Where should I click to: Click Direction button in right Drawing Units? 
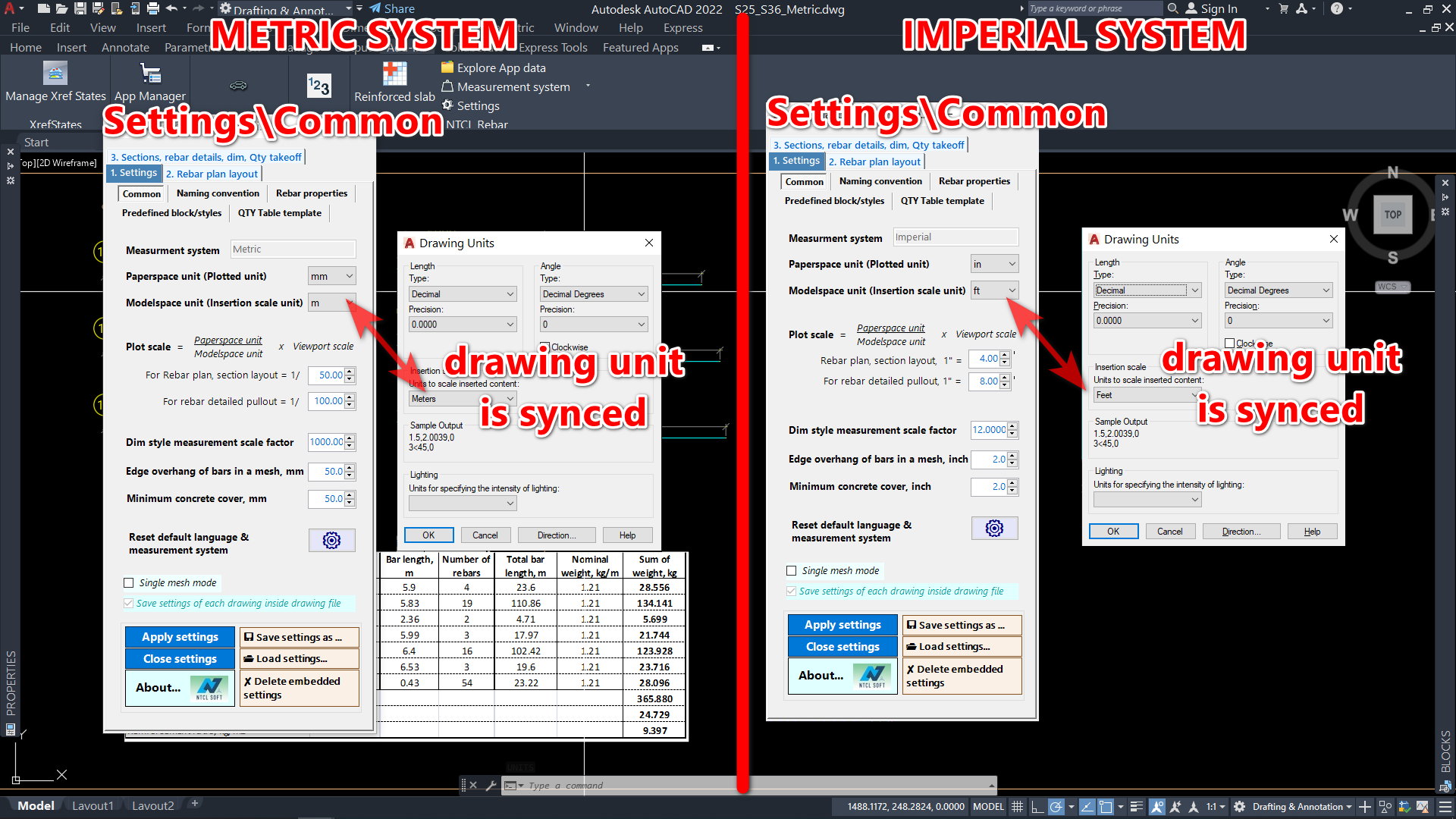[x=1241, y=532]
